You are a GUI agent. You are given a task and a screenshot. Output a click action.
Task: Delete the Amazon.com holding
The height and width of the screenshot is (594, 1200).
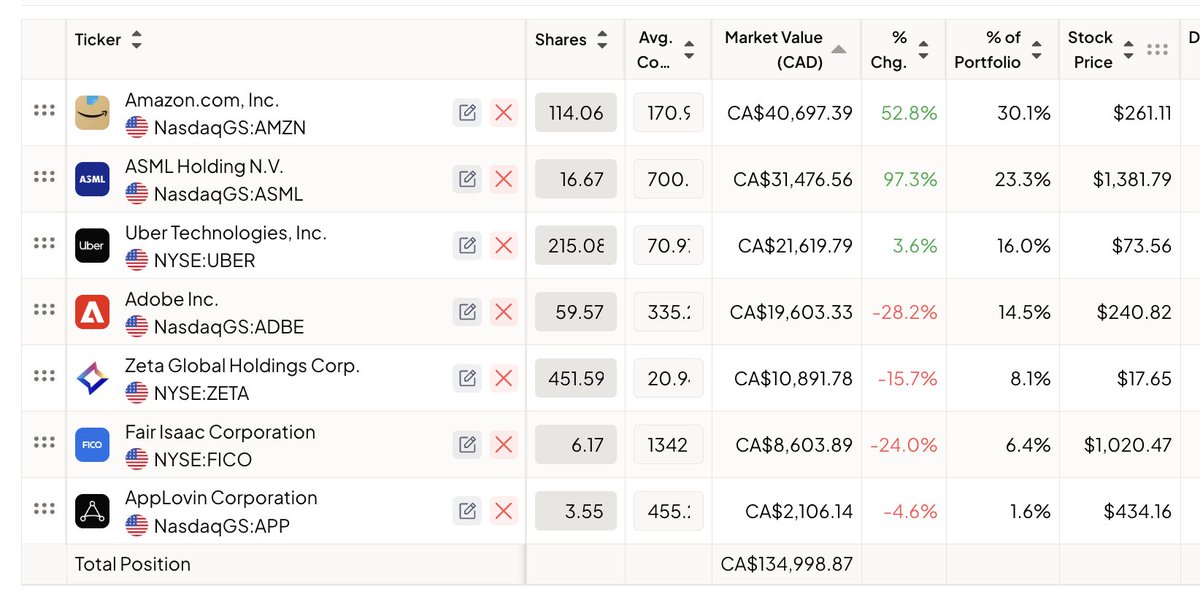[x=504, y=113]
